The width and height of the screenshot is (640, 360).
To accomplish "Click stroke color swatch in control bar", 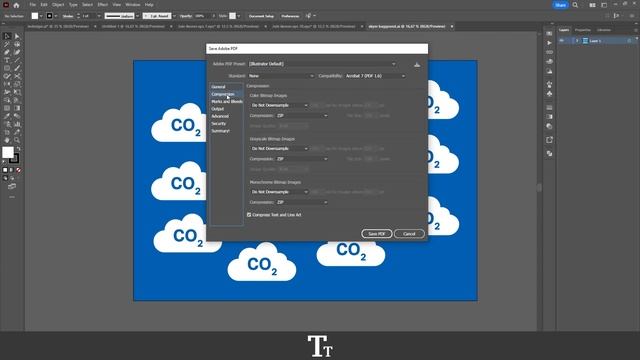I will 49,16.
